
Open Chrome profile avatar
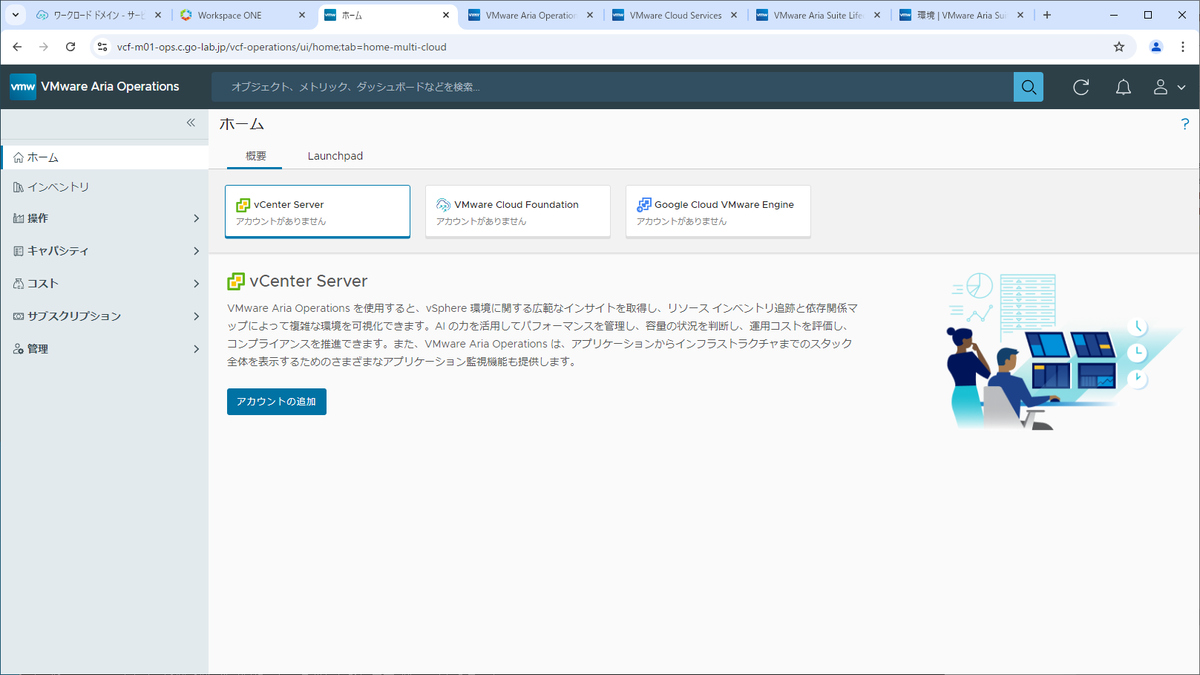pyautogui.click(x=1156, y=46)
